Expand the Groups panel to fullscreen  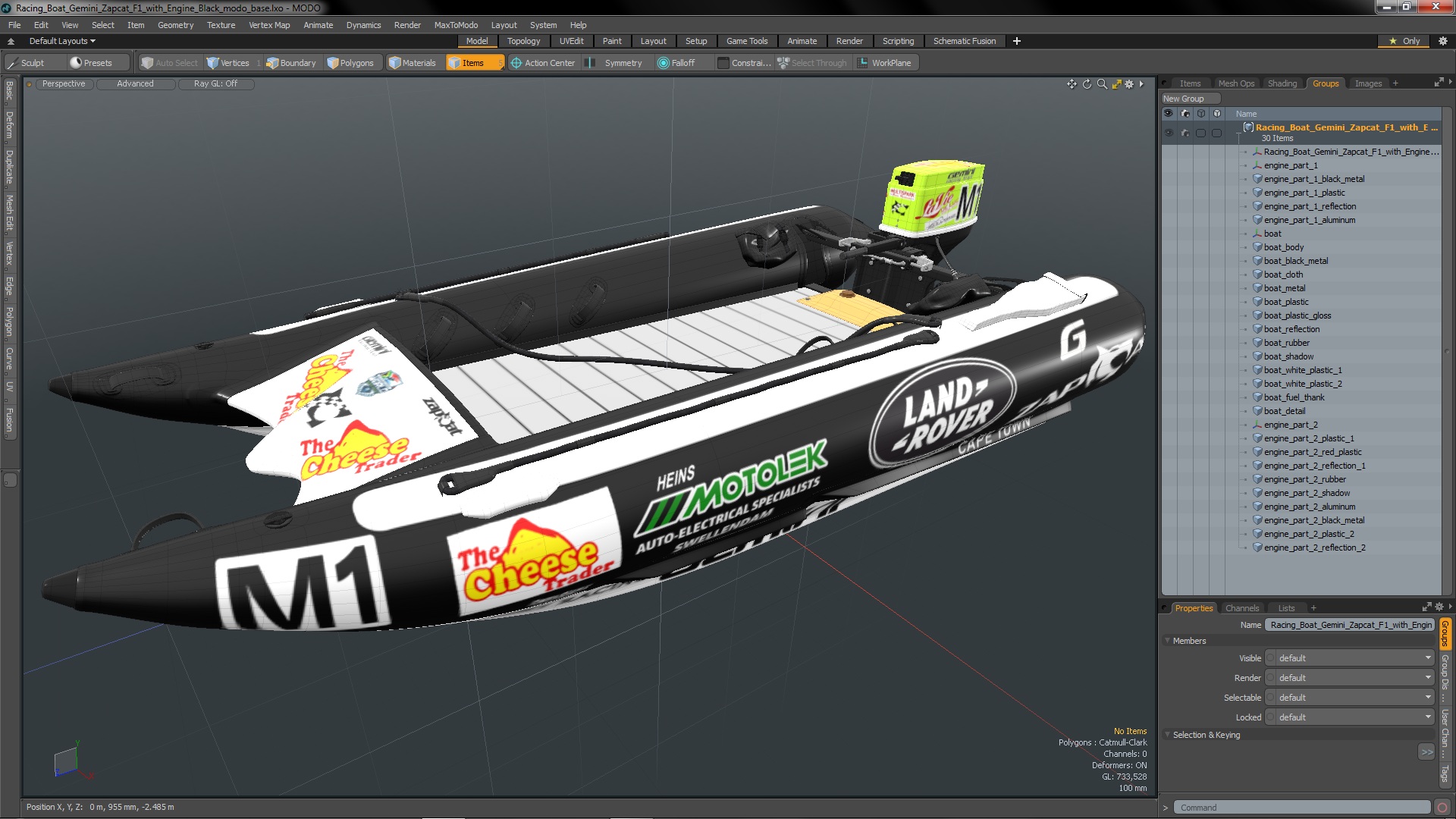point(1439,83)
